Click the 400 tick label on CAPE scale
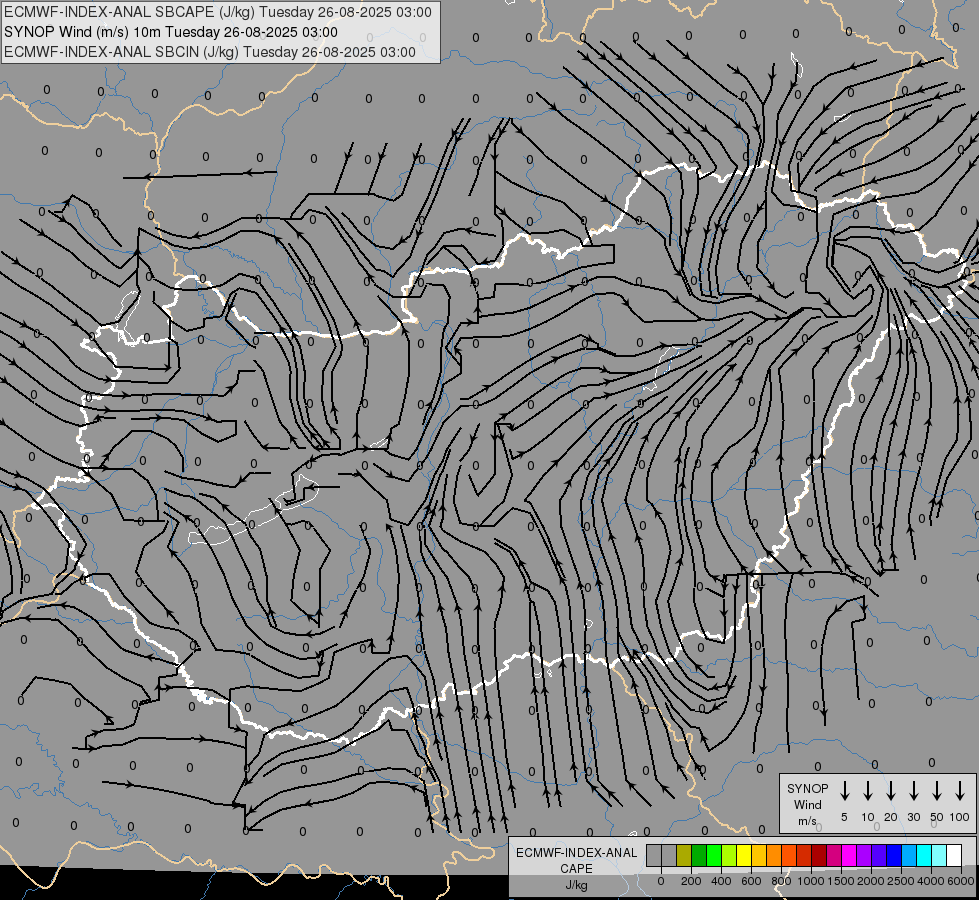Screen dimensions: 979x900 [721, 881]
